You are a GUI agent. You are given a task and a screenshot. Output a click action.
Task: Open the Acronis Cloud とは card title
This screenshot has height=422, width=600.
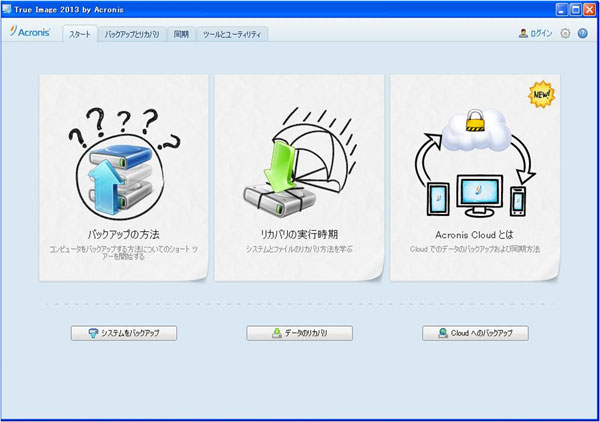tap(474, 235)
